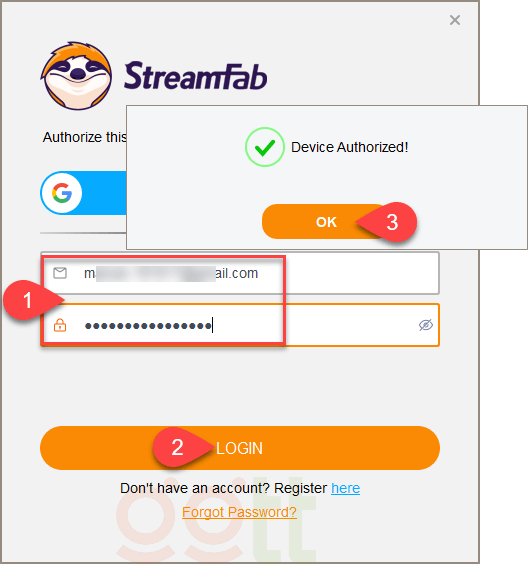531x564 pixels.
Task: Click the StreamFab sloth logo icon
Action: pyautogui.click(x=77, y=76)
